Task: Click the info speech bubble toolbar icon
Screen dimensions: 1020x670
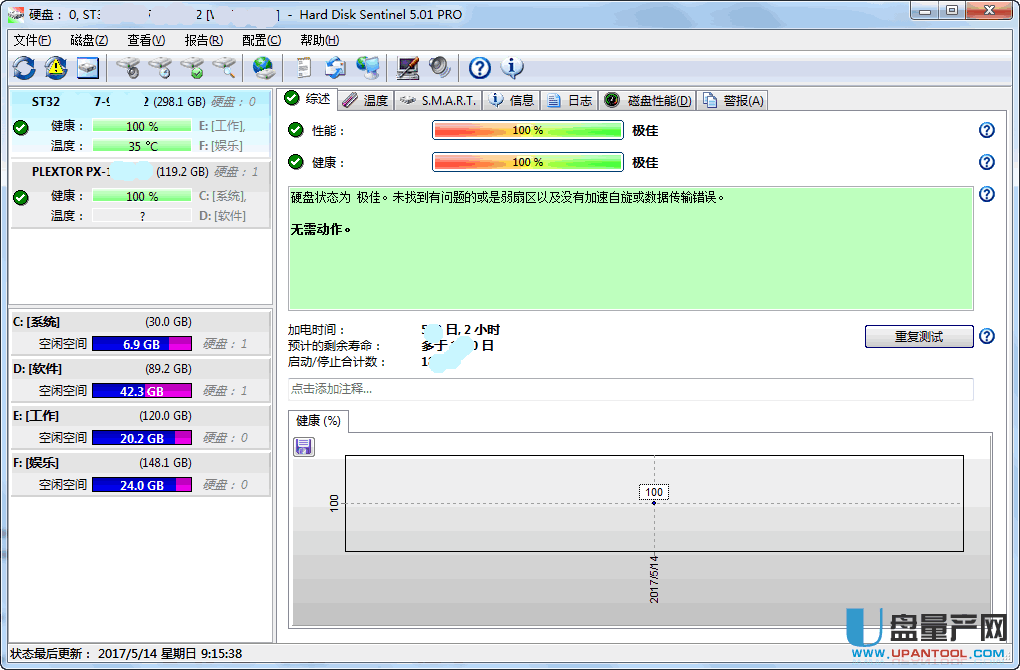Action: [512, 68]
